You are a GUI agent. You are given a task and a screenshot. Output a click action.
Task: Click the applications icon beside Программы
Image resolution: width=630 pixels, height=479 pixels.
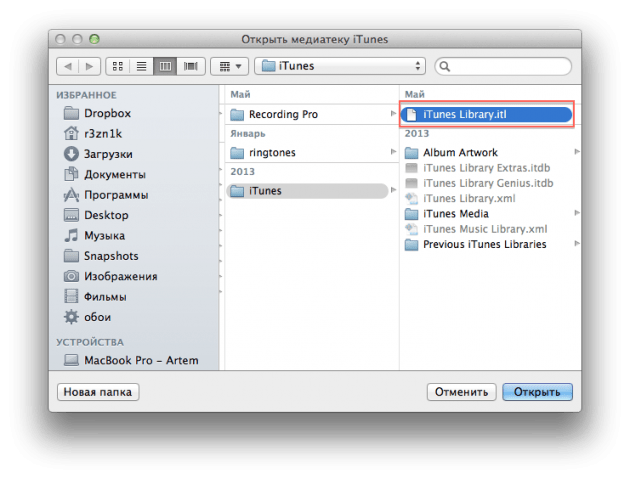pyautogui.click(x=71, y=194)
